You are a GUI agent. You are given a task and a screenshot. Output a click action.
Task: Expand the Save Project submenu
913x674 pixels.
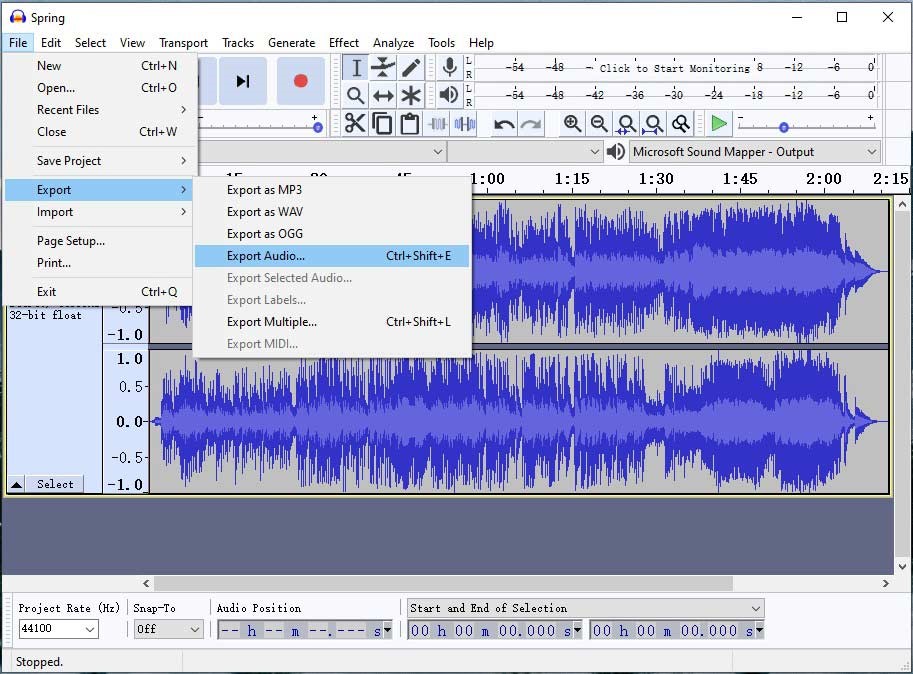point(98,161)
